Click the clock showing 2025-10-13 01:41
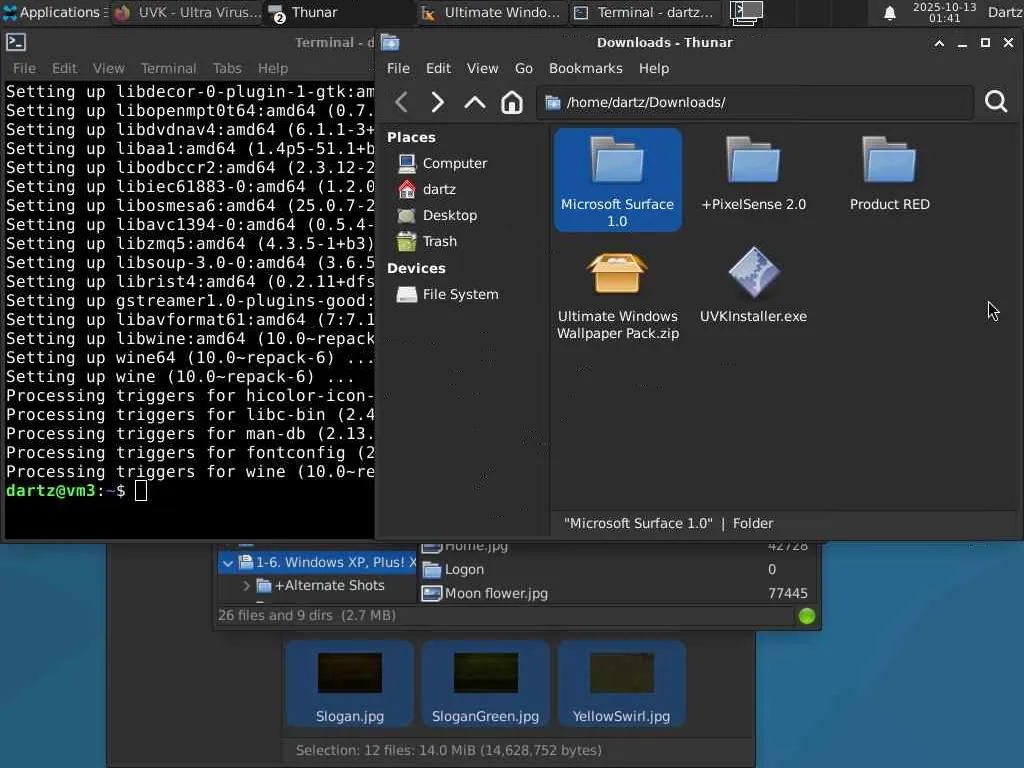 pos(944,12)
